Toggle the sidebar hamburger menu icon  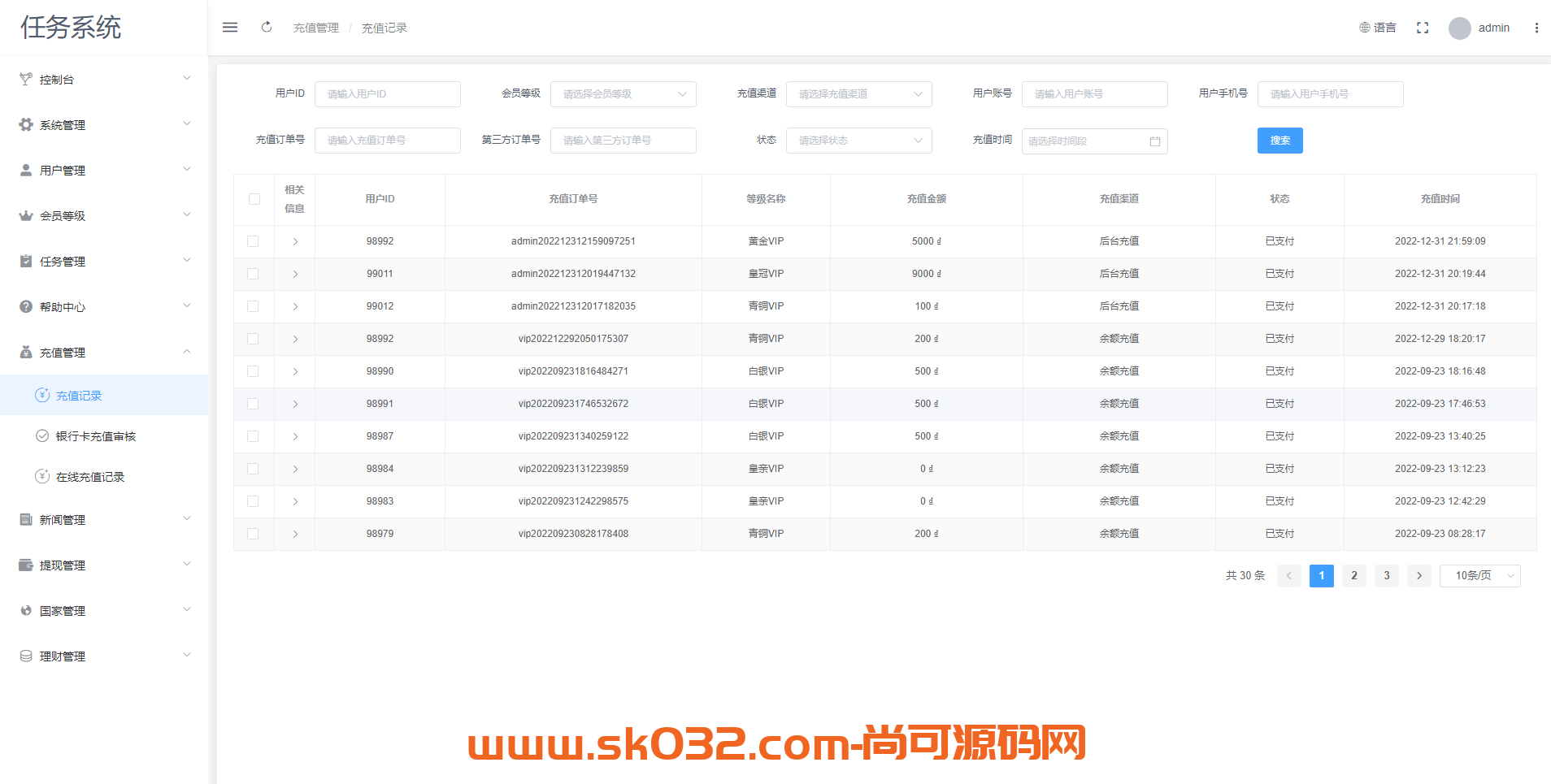point(230,28)
